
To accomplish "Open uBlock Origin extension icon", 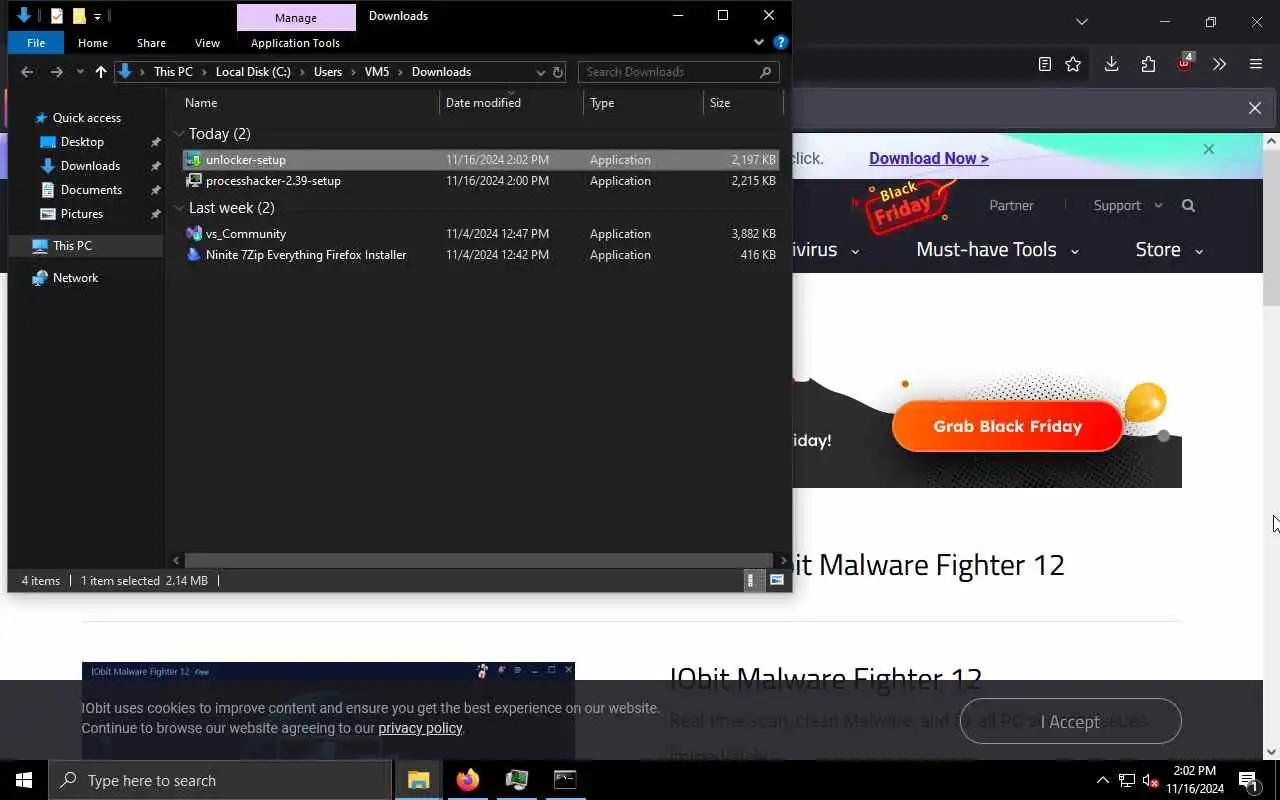I will 1185,63.
